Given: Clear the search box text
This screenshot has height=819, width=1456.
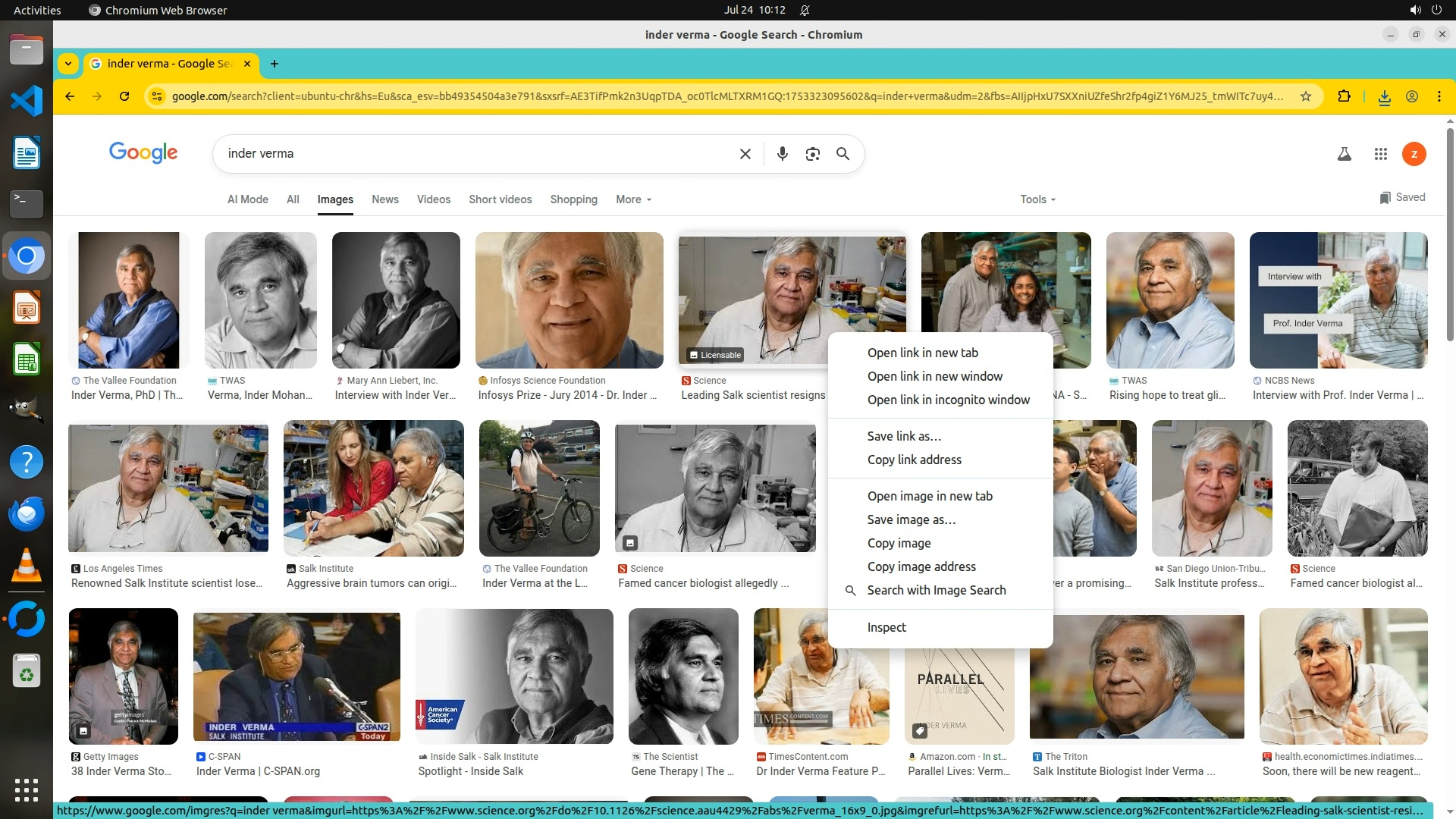Looking at the screenshot, I should tap(745, 154).
